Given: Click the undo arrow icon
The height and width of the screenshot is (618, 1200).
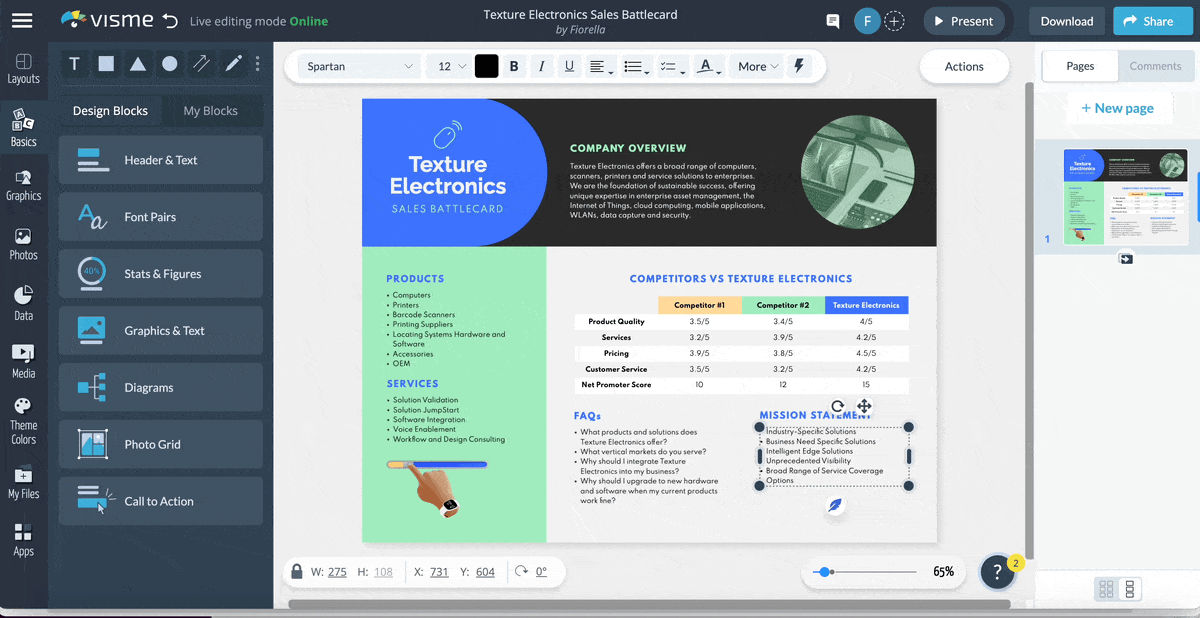Looking at the screenshot, I should tap(171, 21).
